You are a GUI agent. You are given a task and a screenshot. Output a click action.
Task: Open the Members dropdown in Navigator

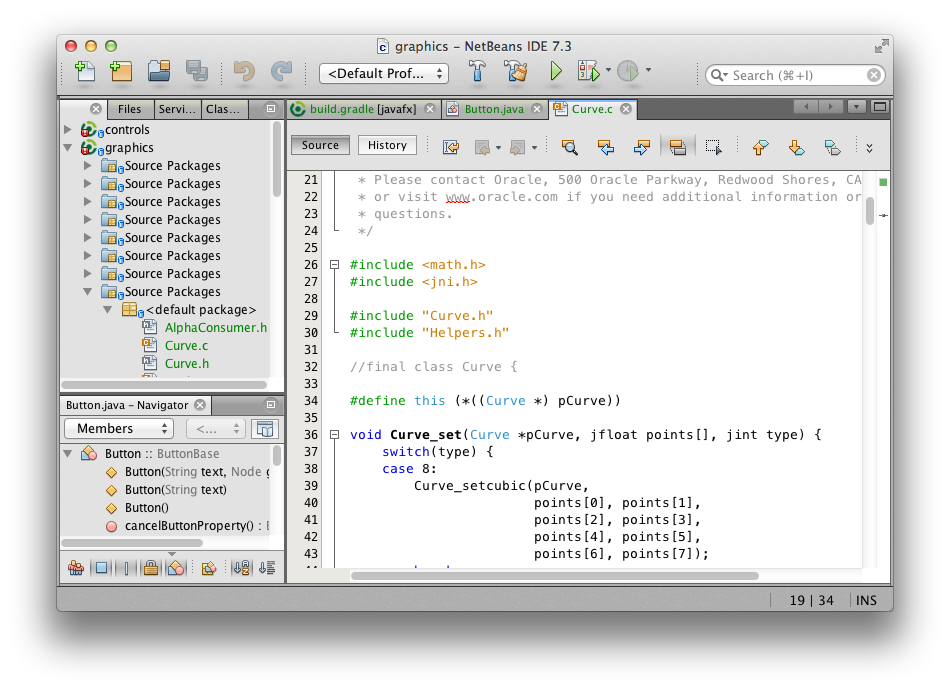coord(118,429)
